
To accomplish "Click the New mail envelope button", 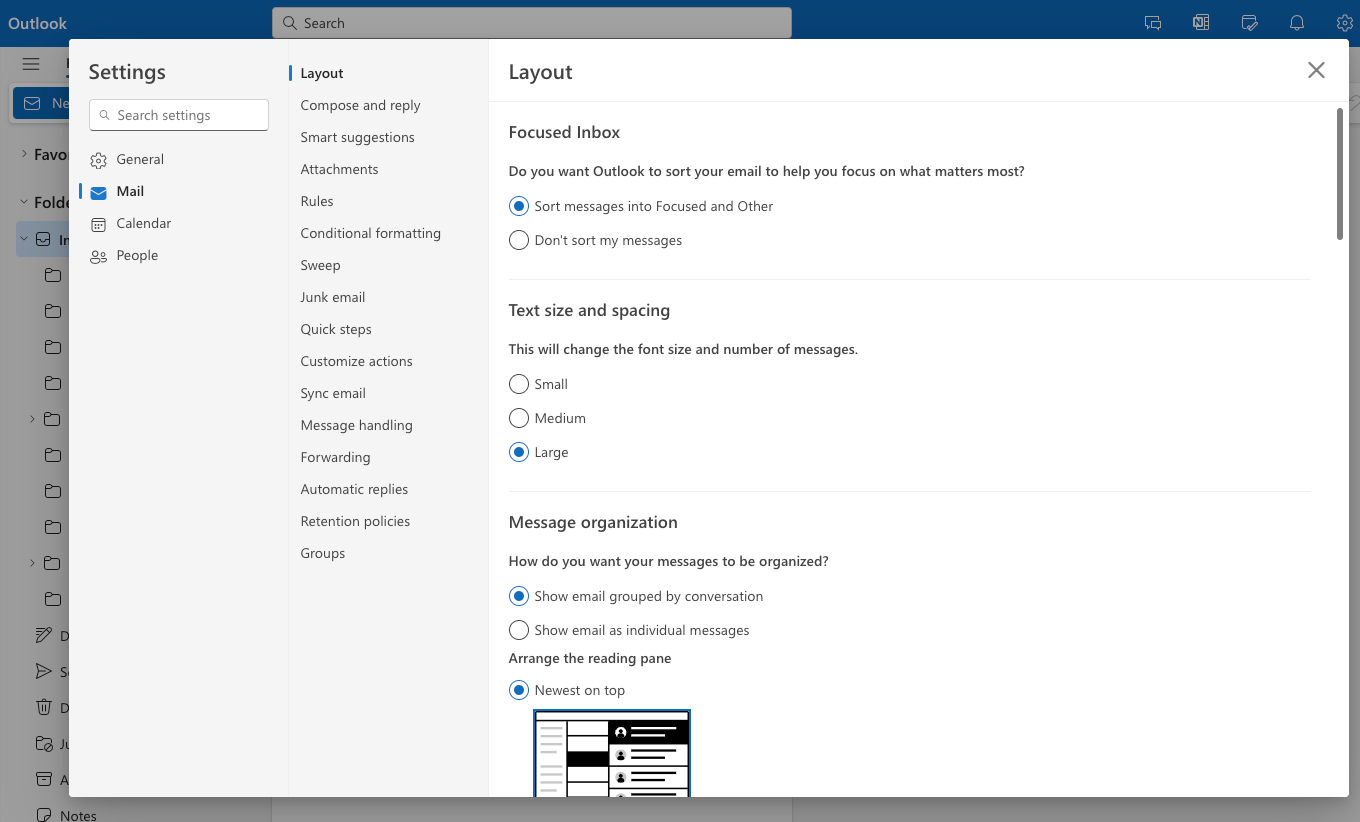I will [x=40, y=103].
